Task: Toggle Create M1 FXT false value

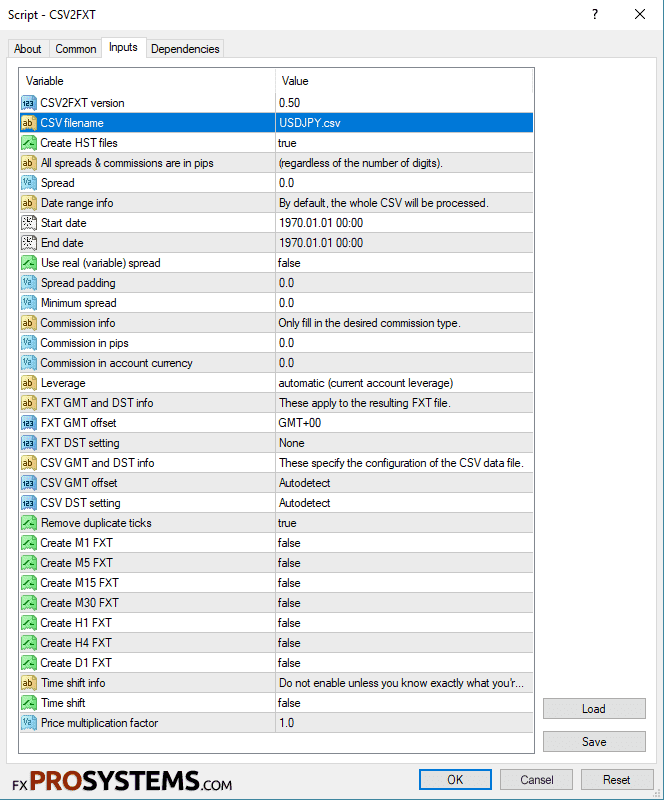Action: [x=404, y=543]
